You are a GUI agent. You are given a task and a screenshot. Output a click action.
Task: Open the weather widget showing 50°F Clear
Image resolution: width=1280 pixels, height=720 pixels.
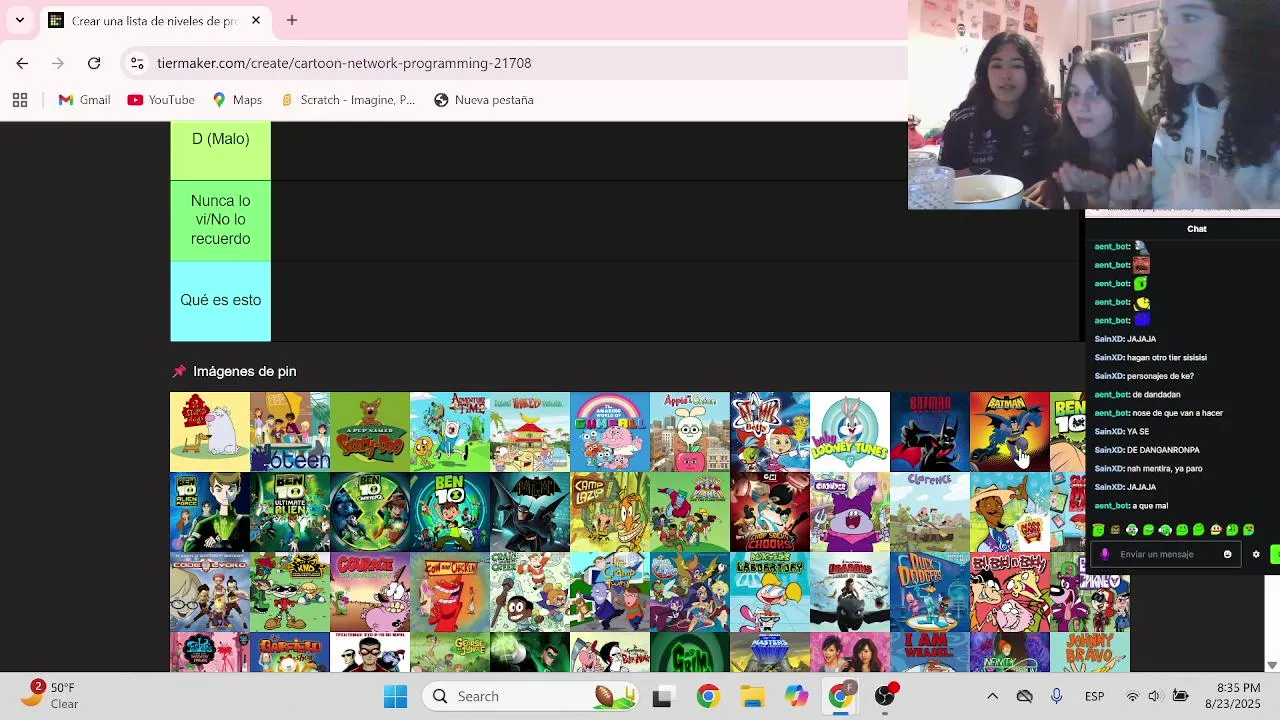click(54, 696)
